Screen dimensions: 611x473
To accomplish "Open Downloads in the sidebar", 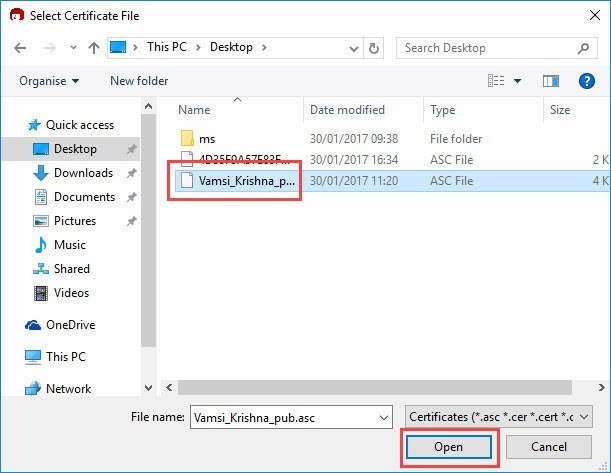I will pos(74,173).
